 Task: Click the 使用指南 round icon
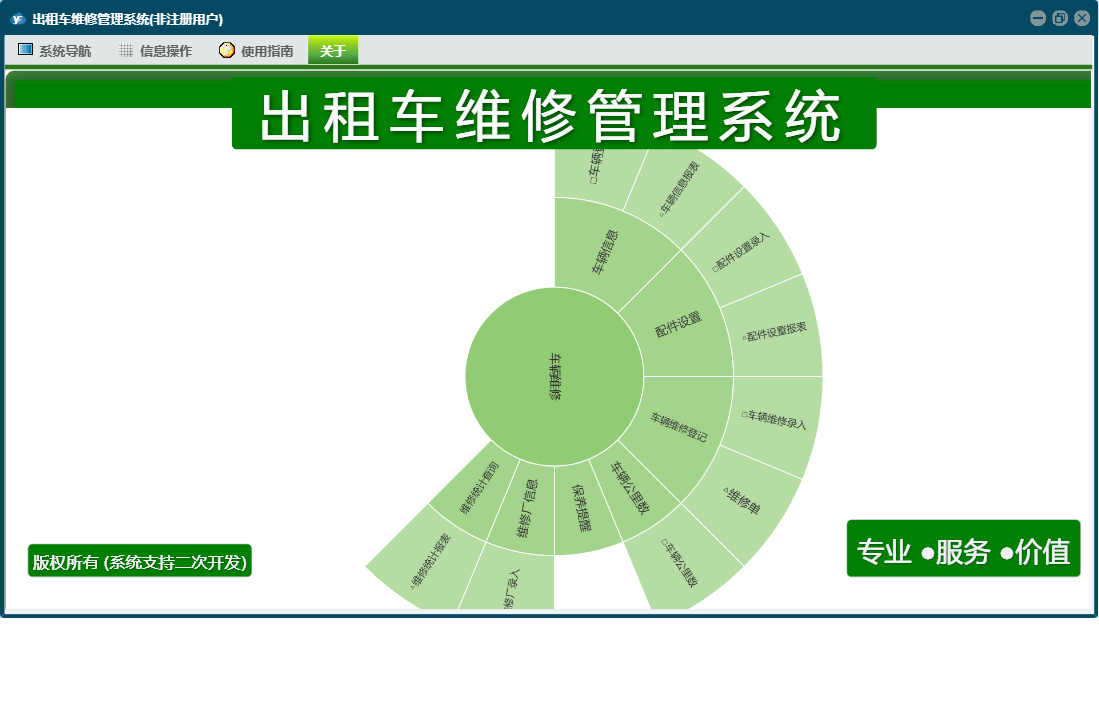227,50
